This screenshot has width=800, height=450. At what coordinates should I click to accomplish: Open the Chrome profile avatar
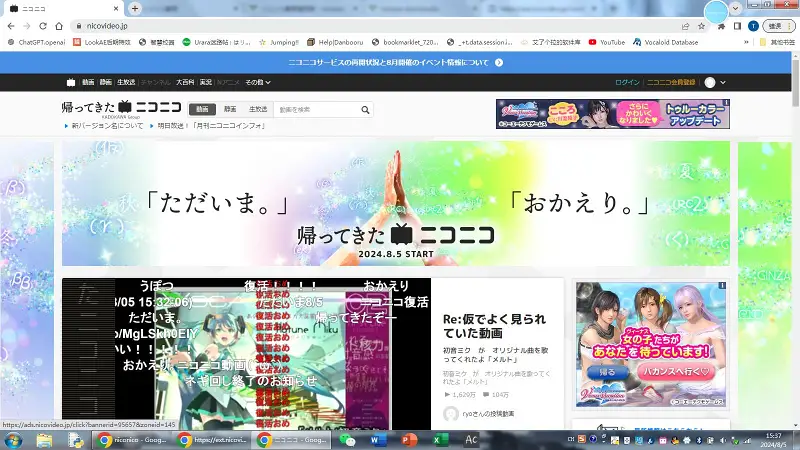pyautogui.click(x=753, y=26)
